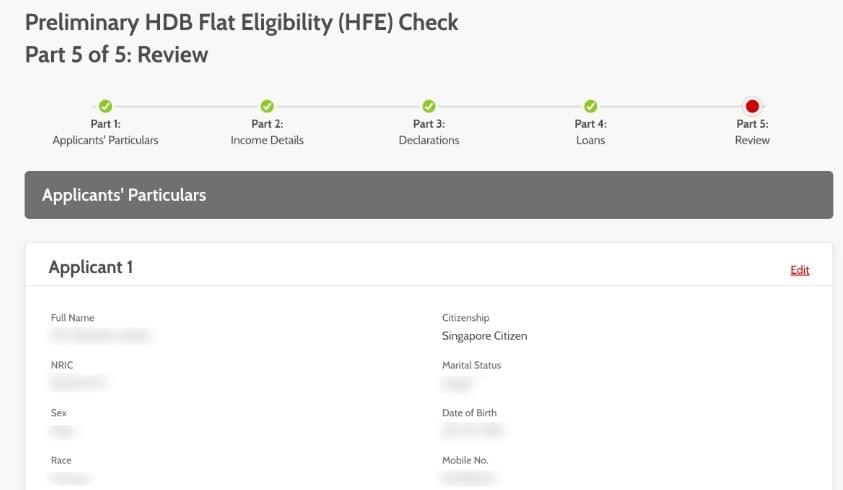Image resolution: width=843 pixels, height=490 pixels.
Task: Open the Income Details step label
Action: 267,140
